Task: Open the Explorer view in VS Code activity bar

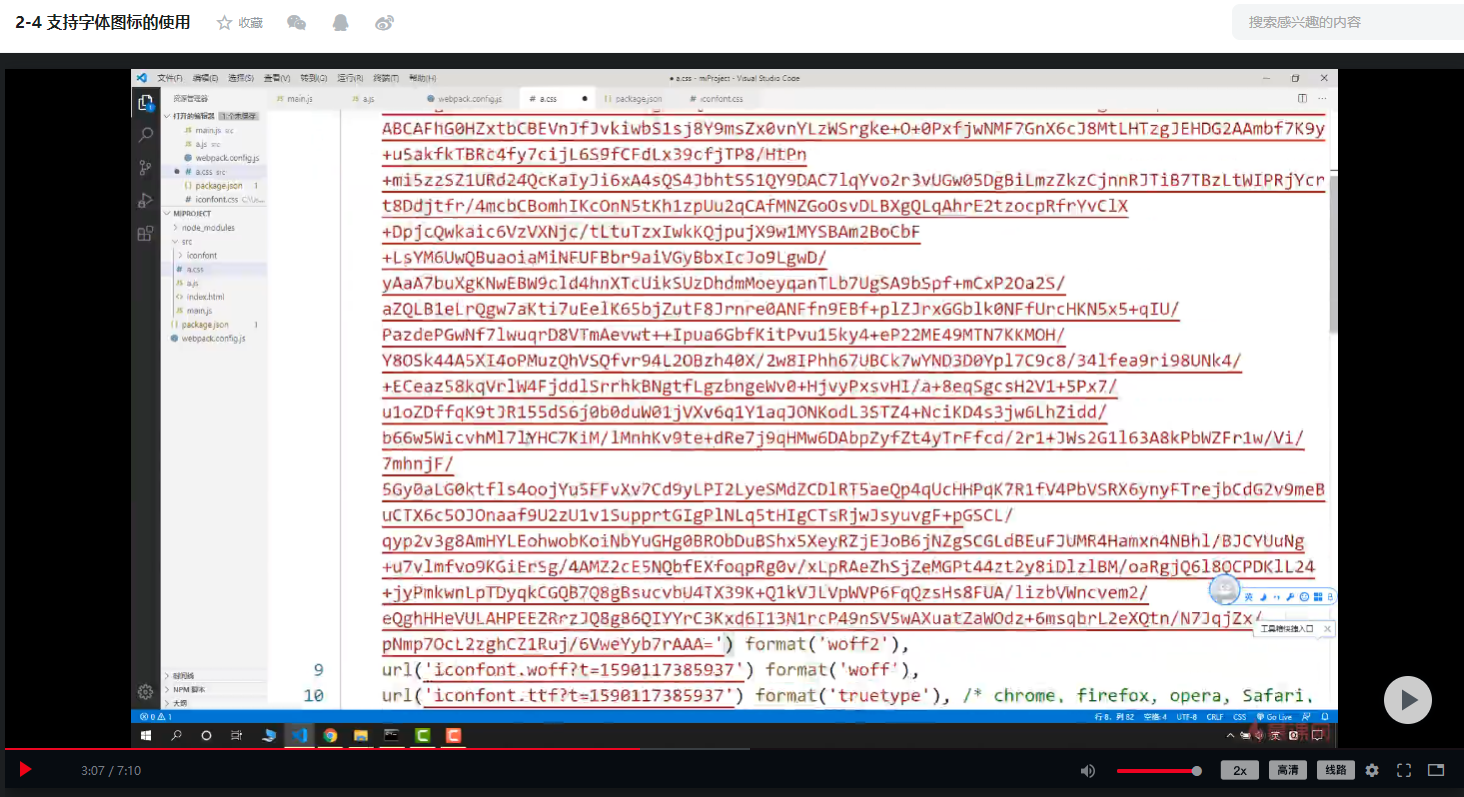Action: coord(145,102)
